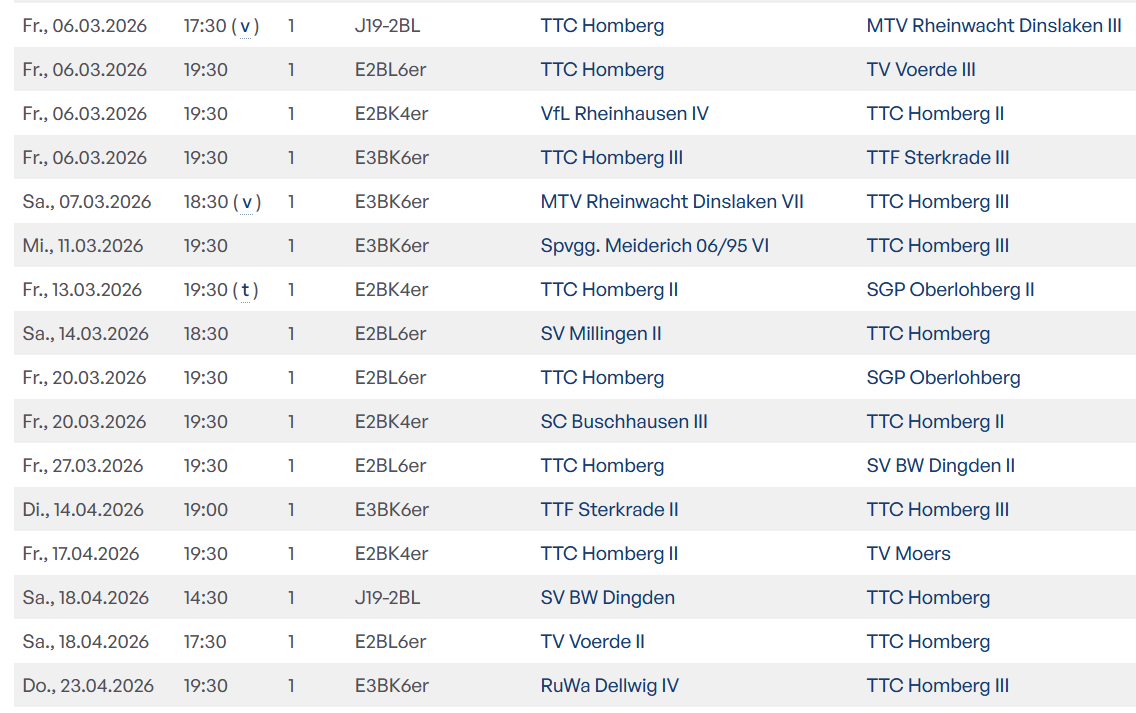Open TTF Sterkrade II team link
This screenshot has width=1136, height=713.
[x=609, y=510]
